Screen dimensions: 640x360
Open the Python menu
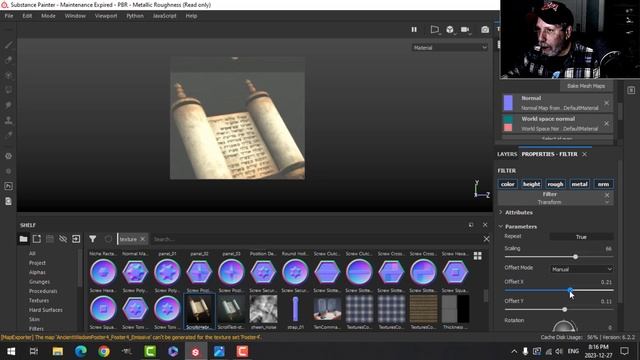pyautogui.click(x=135, y=16)
